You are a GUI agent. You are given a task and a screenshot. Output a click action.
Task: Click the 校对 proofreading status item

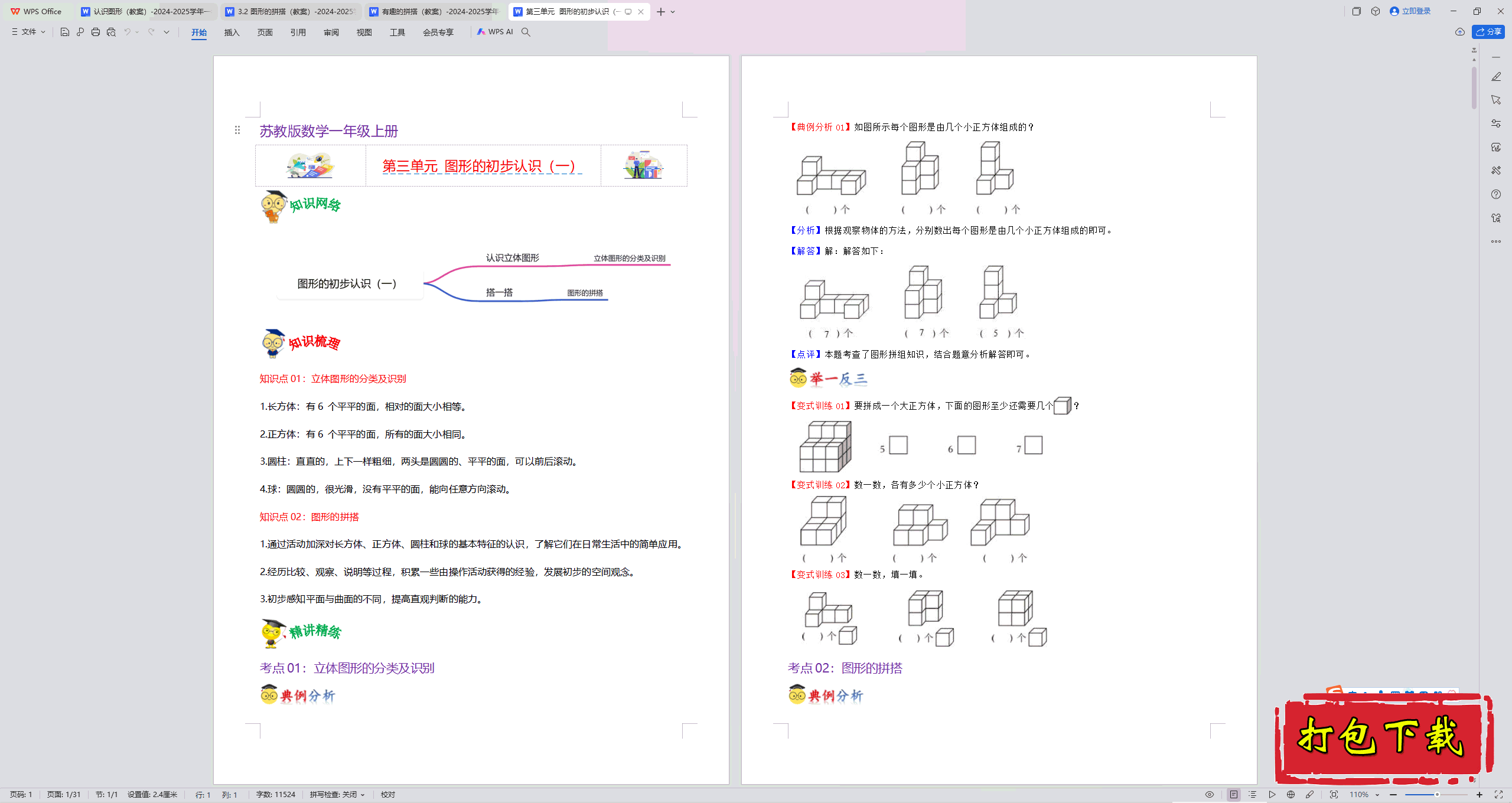click(x=388, y=795)
